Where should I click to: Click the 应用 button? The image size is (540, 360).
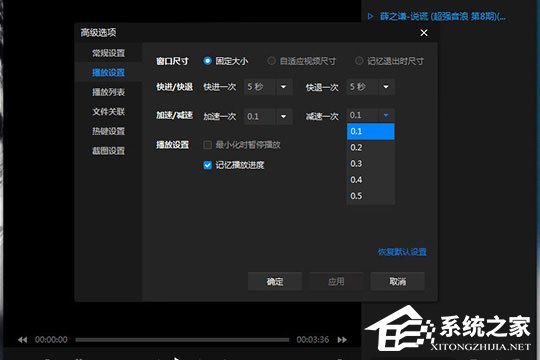point(336,281)
